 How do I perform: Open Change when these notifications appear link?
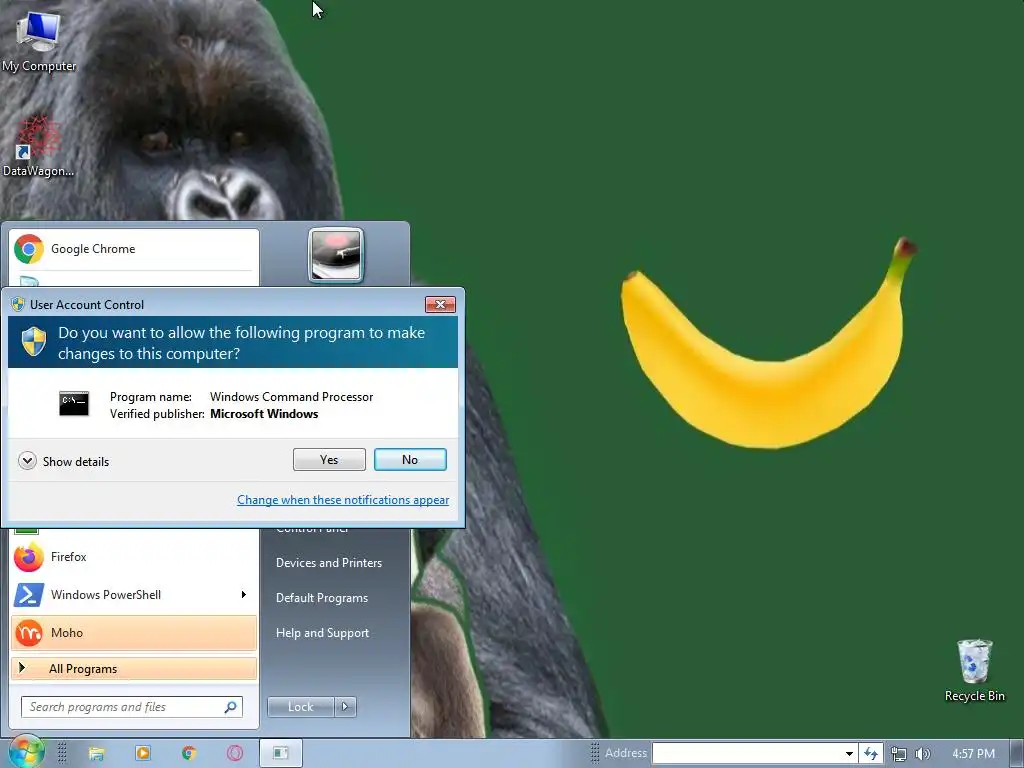pyautogui.click(x=343, y=500)
